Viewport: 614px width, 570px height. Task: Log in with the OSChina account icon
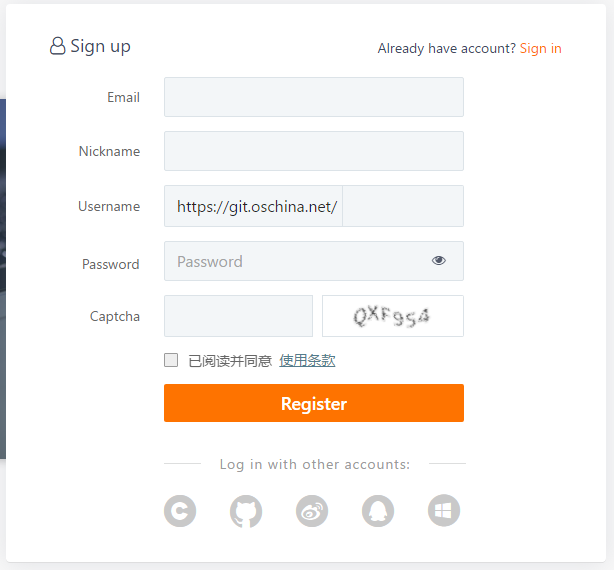click(x=180, y=511)
